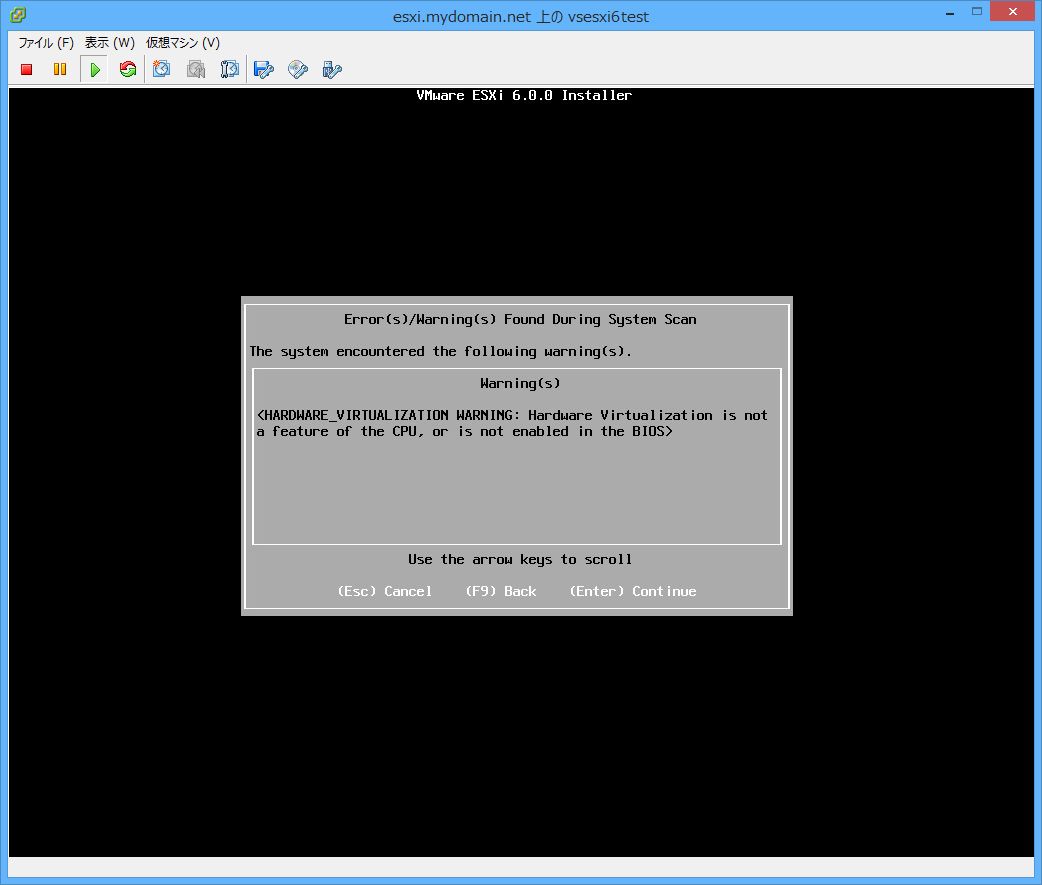Open the ファイル (F) menu
Screen dimensions: 1042x885
pyautogui.click(x=46, y=43)
